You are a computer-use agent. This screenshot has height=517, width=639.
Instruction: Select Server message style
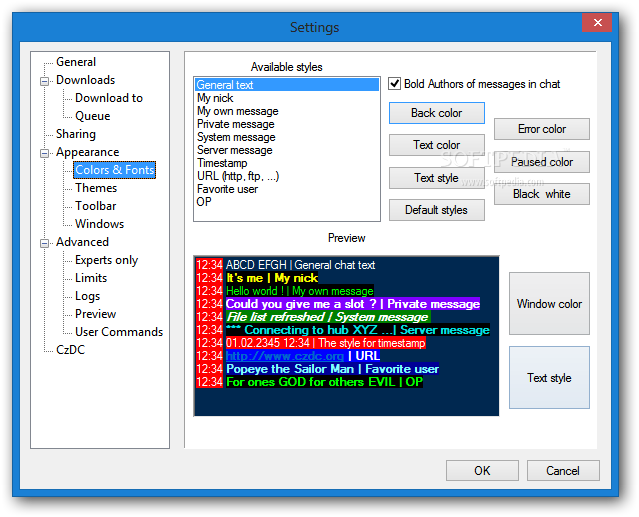[x=287, y=150]
